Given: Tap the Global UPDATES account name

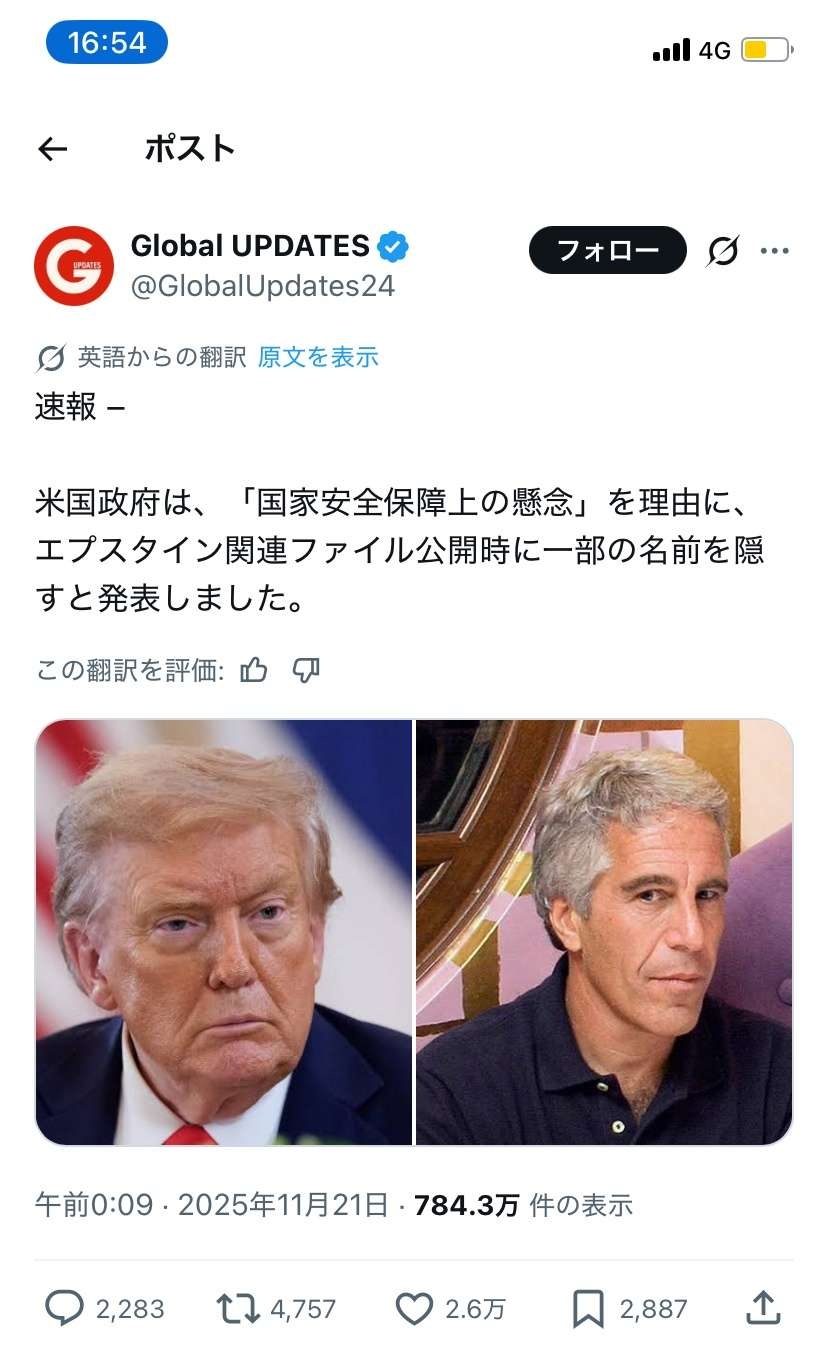Looking at the screenshot, I should [250, 246].
